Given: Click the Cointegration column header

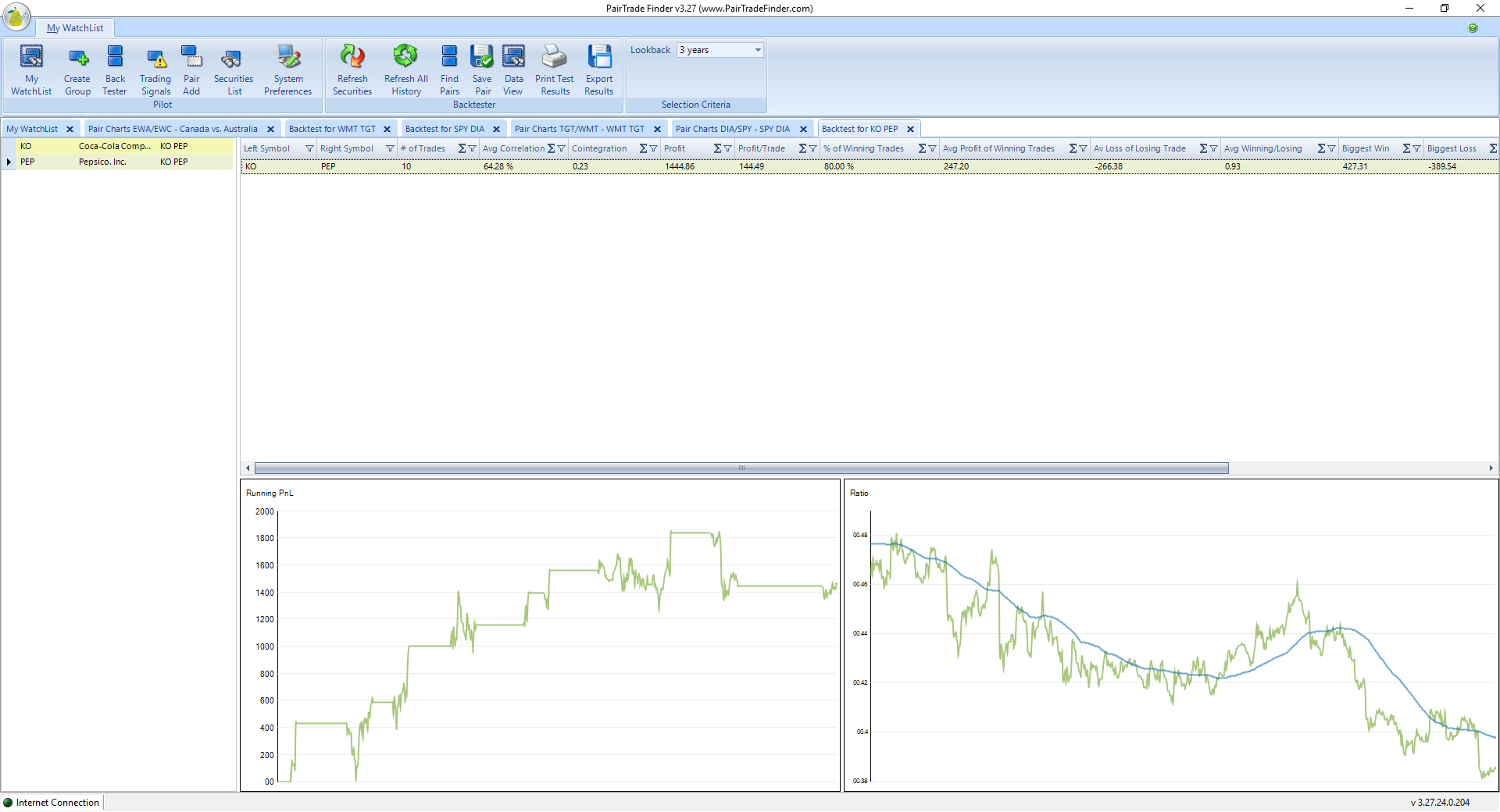Looking at the screenshot, I should click(599, 149).
